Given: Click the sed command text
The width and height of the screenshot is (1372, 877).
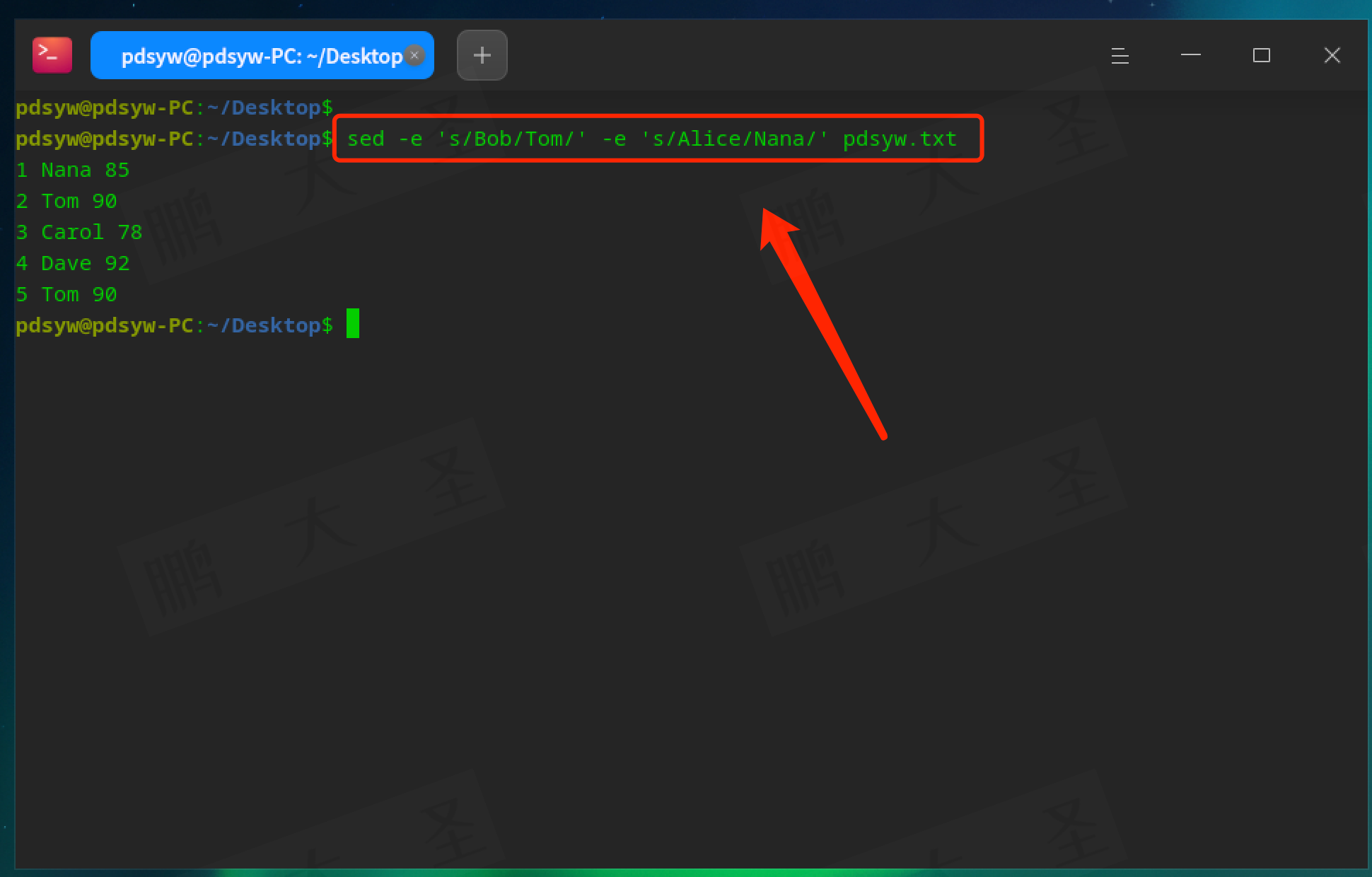Looking at the screenshot, I should pos(366,139).
